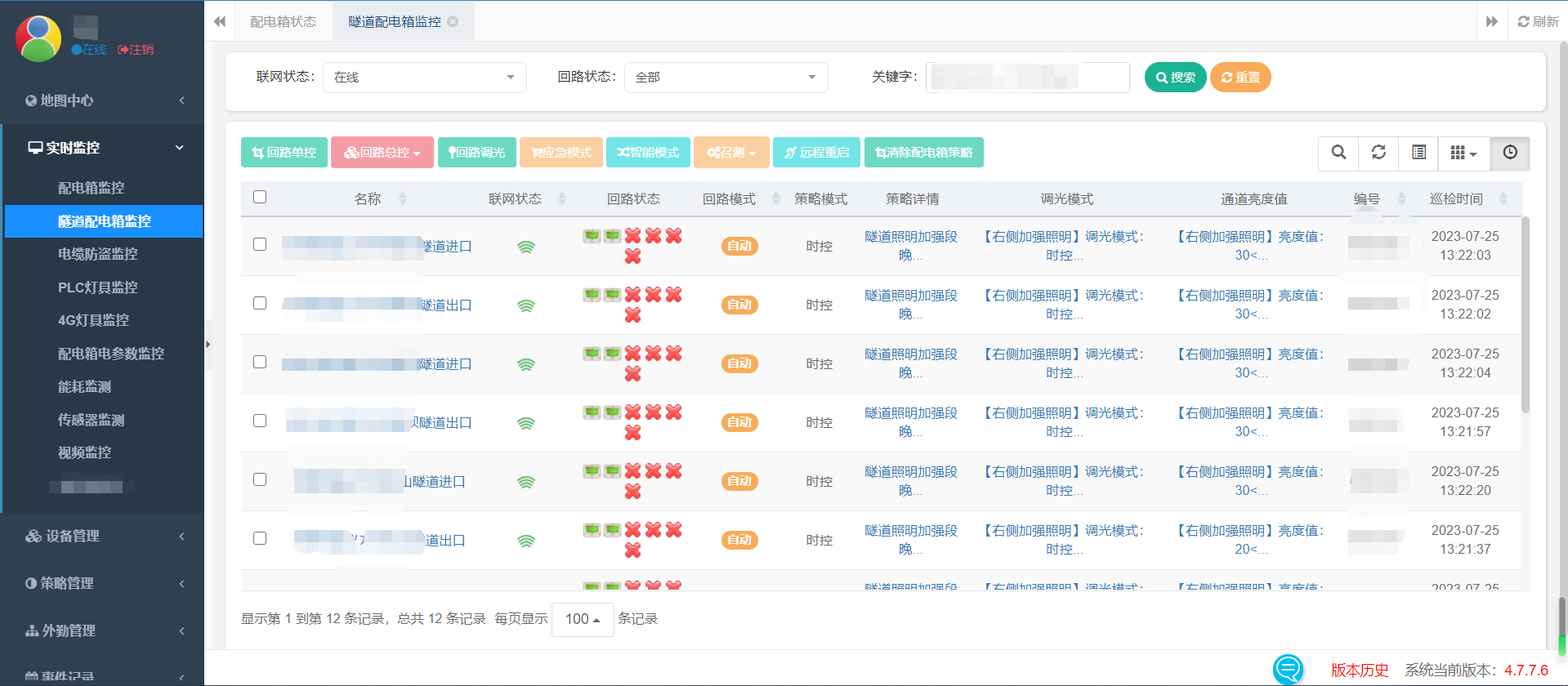This screenshot has width=1568, height=686.
Task: Click the green 搜索 button
Action: tap(1175, 78)
